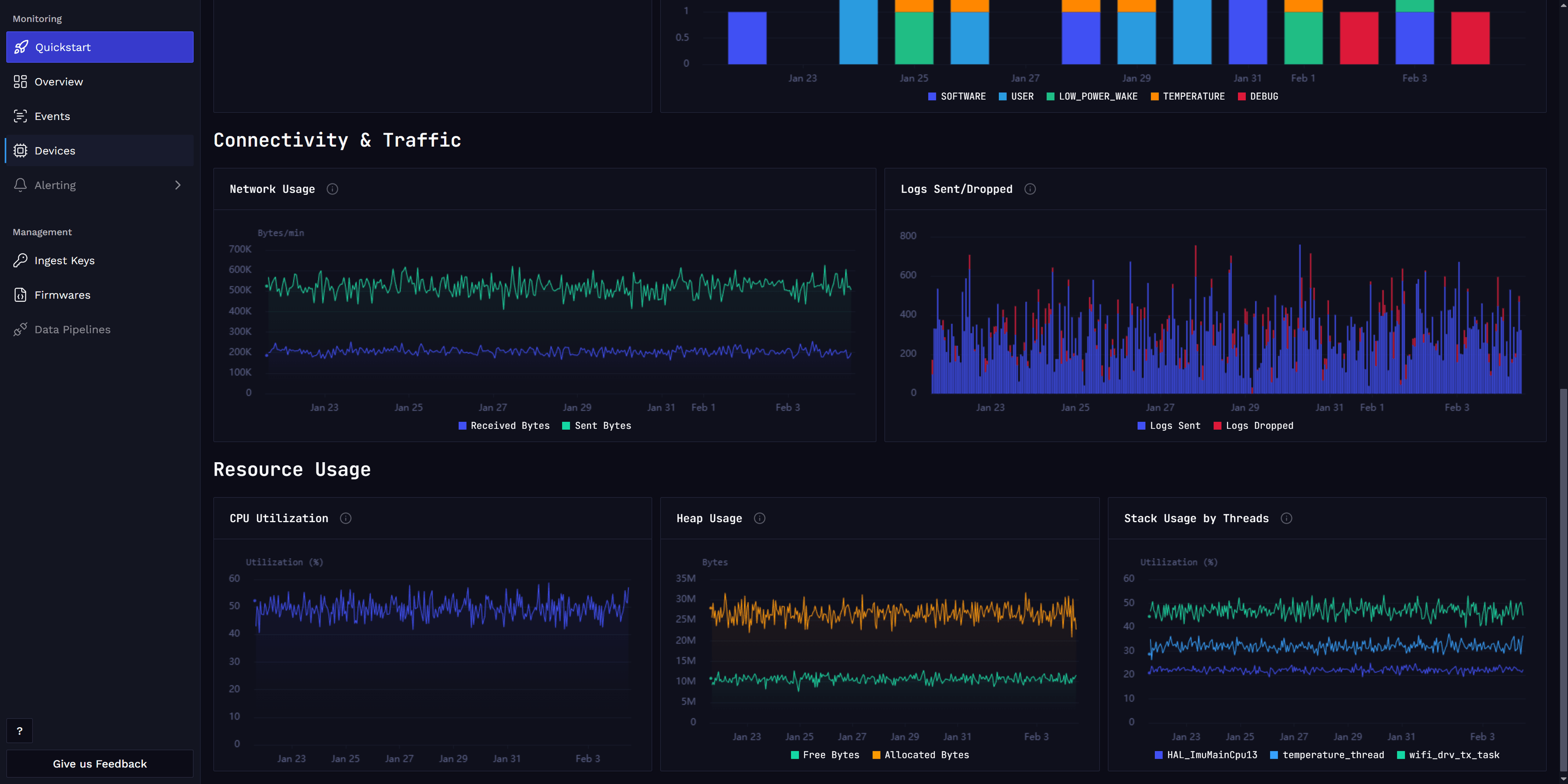Open Overview via its grid icon
Image resolution: width=1568 pixels, height=784 pixels.
[20, 82]
